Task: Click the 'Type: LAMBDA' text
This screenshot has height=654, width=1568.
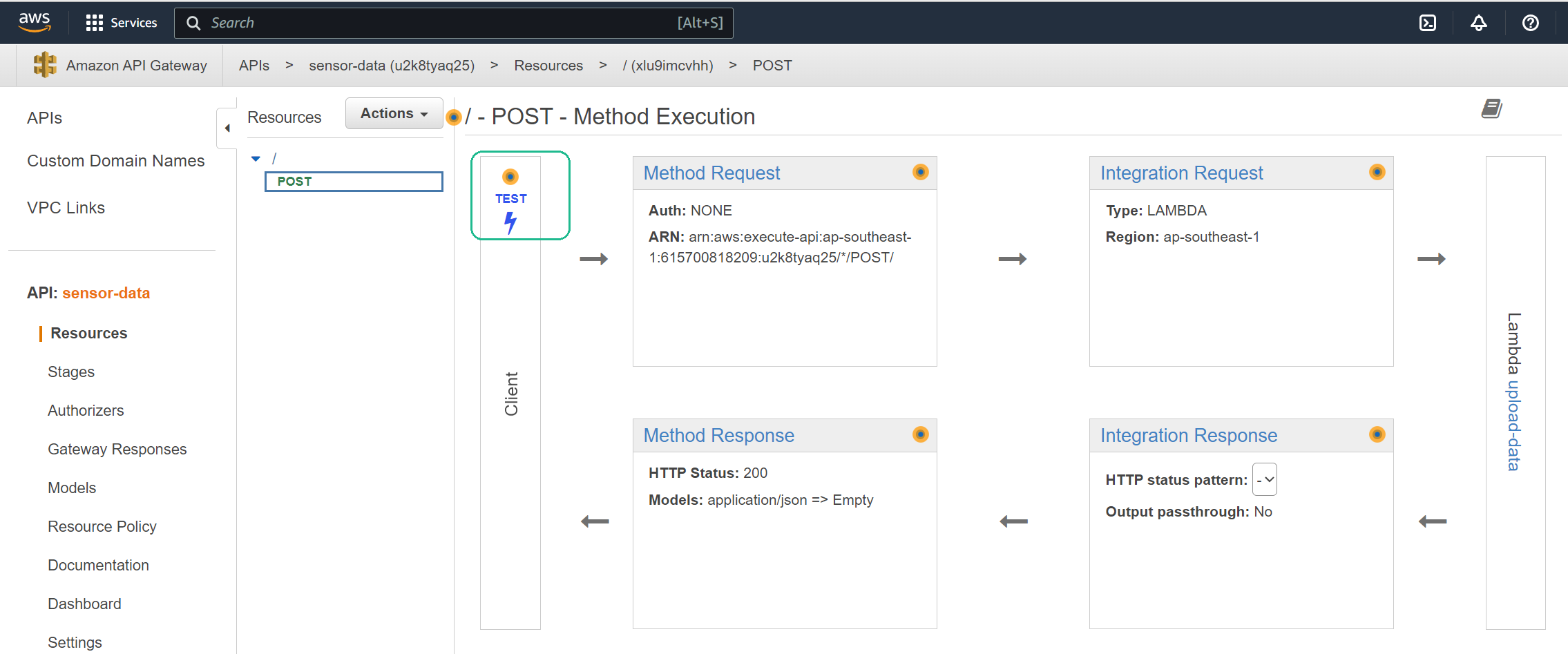Action: coord(1156,211)
